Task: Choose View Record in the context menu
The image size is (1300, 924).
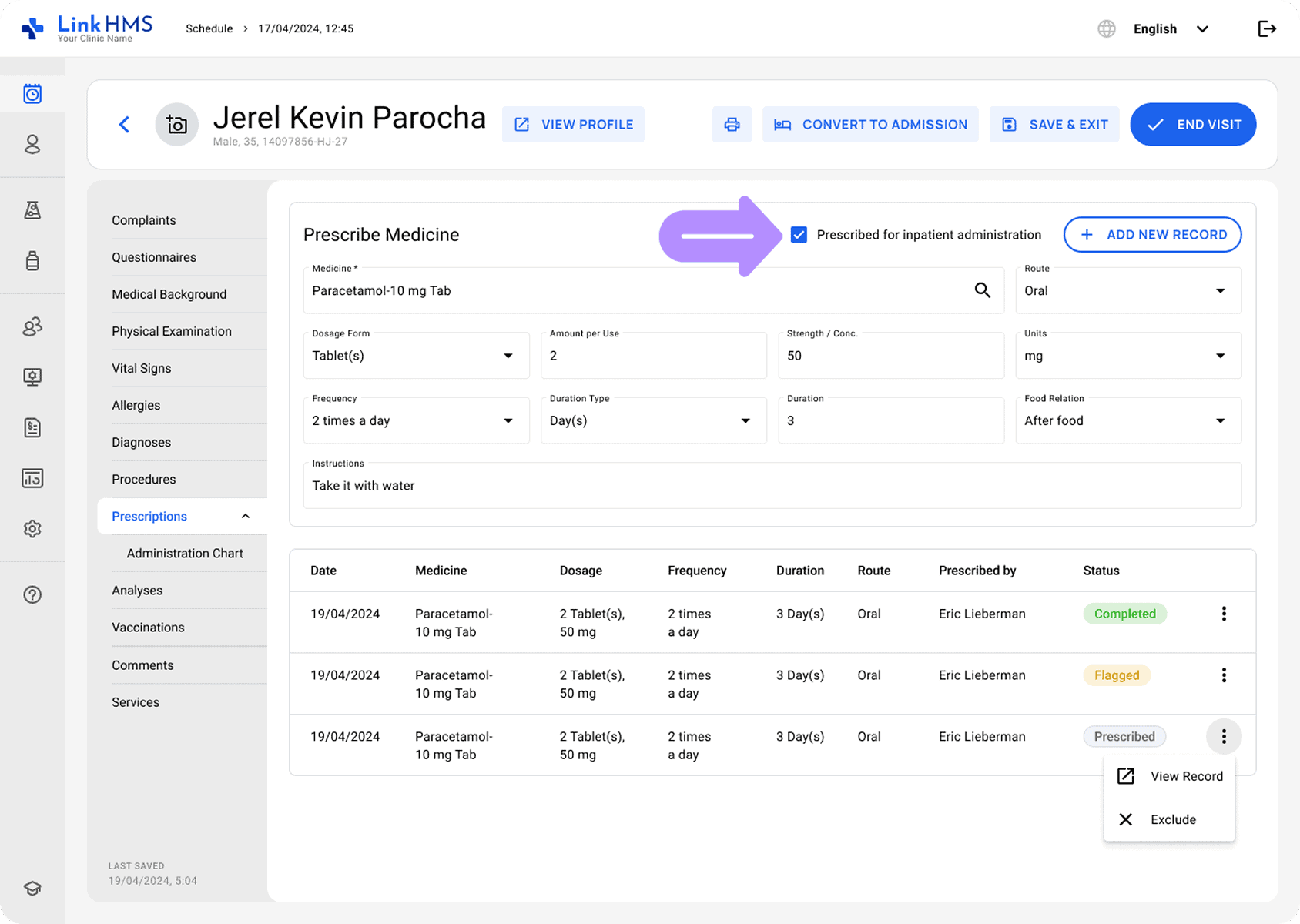Action: (1185, 776)
